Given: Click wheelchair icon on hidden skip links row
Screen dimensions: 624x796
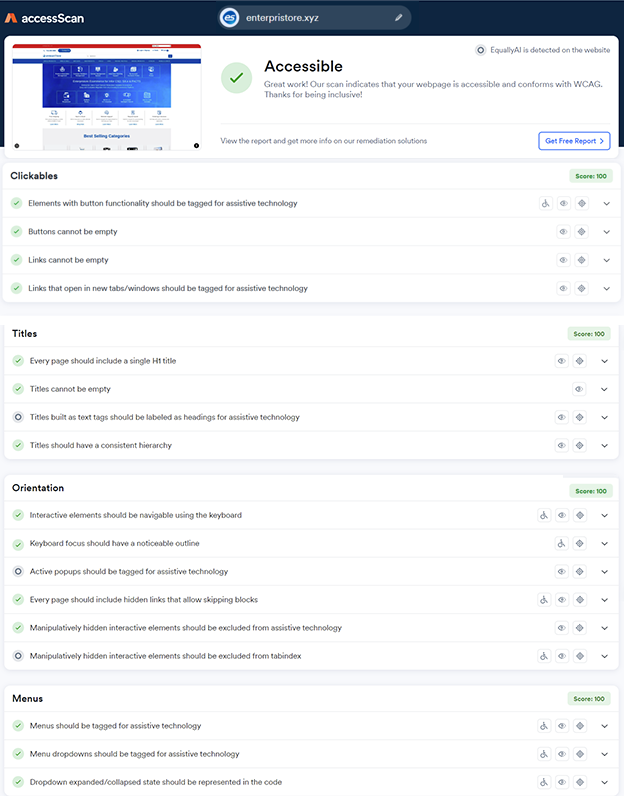Looking at the screenshot, I should [x=544, y=600].
